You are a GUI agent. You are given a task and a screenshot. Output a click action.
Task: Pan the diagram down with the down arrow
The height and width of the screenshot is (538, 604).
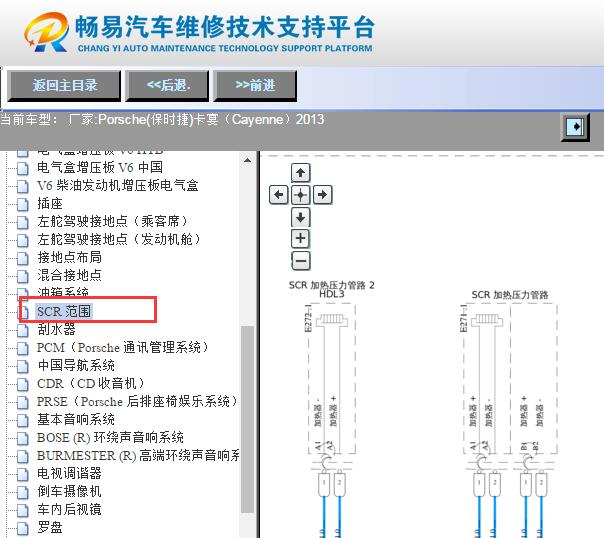click(300, 217)
